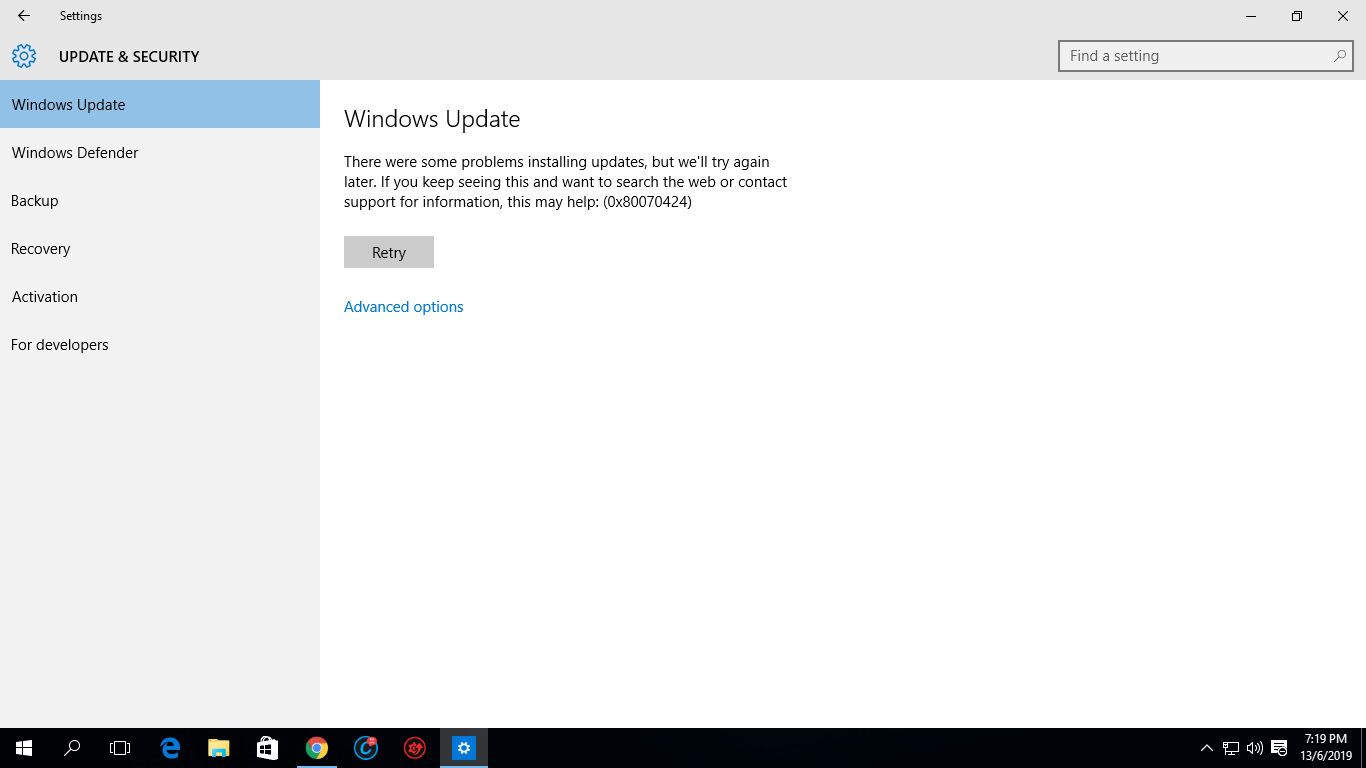The image size is (1366, 768).
Task: Open the blue circular app on the taskbar
Action: 366,748
